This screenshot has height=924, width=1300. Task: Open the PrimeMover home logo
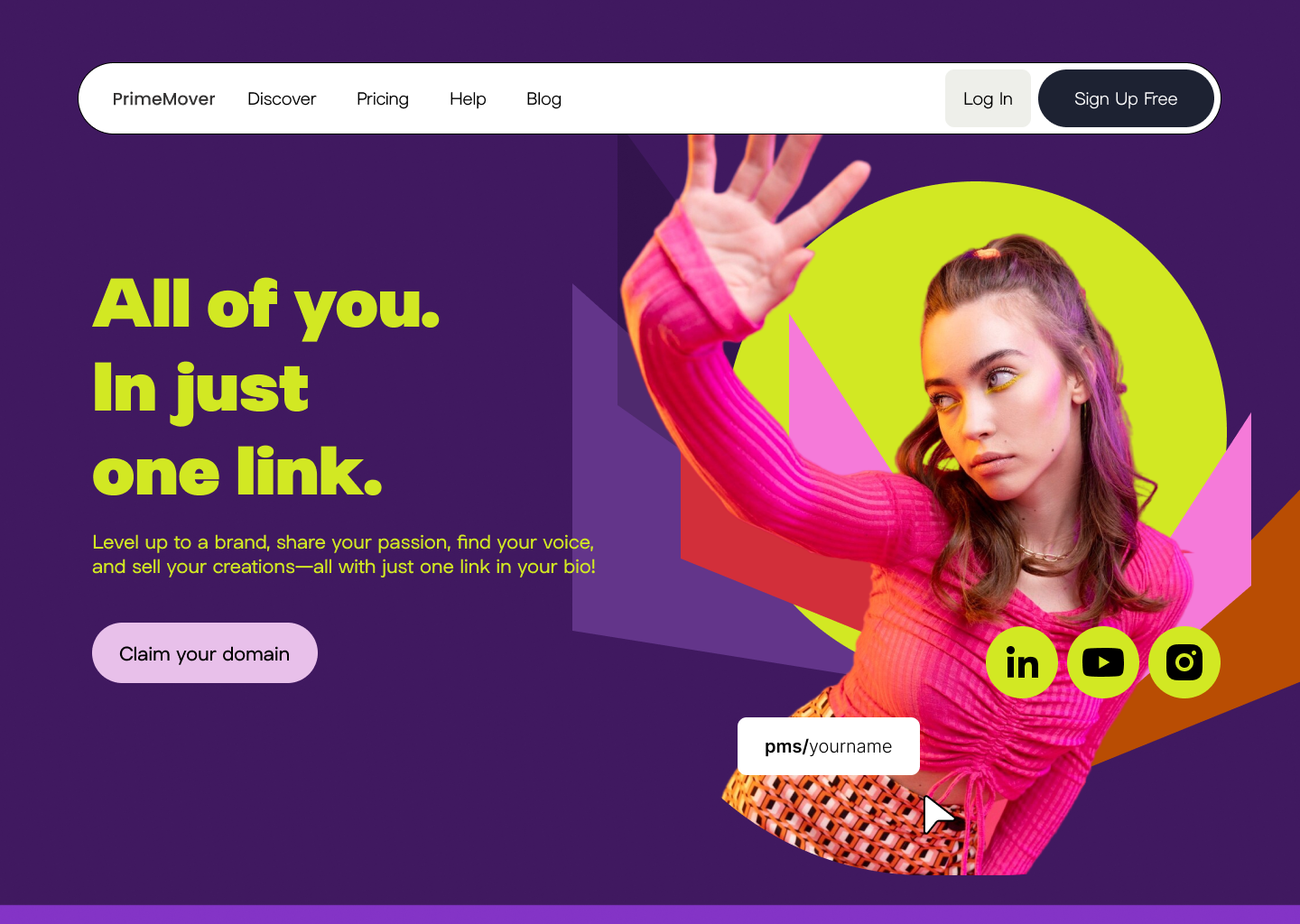pos(163,98)
